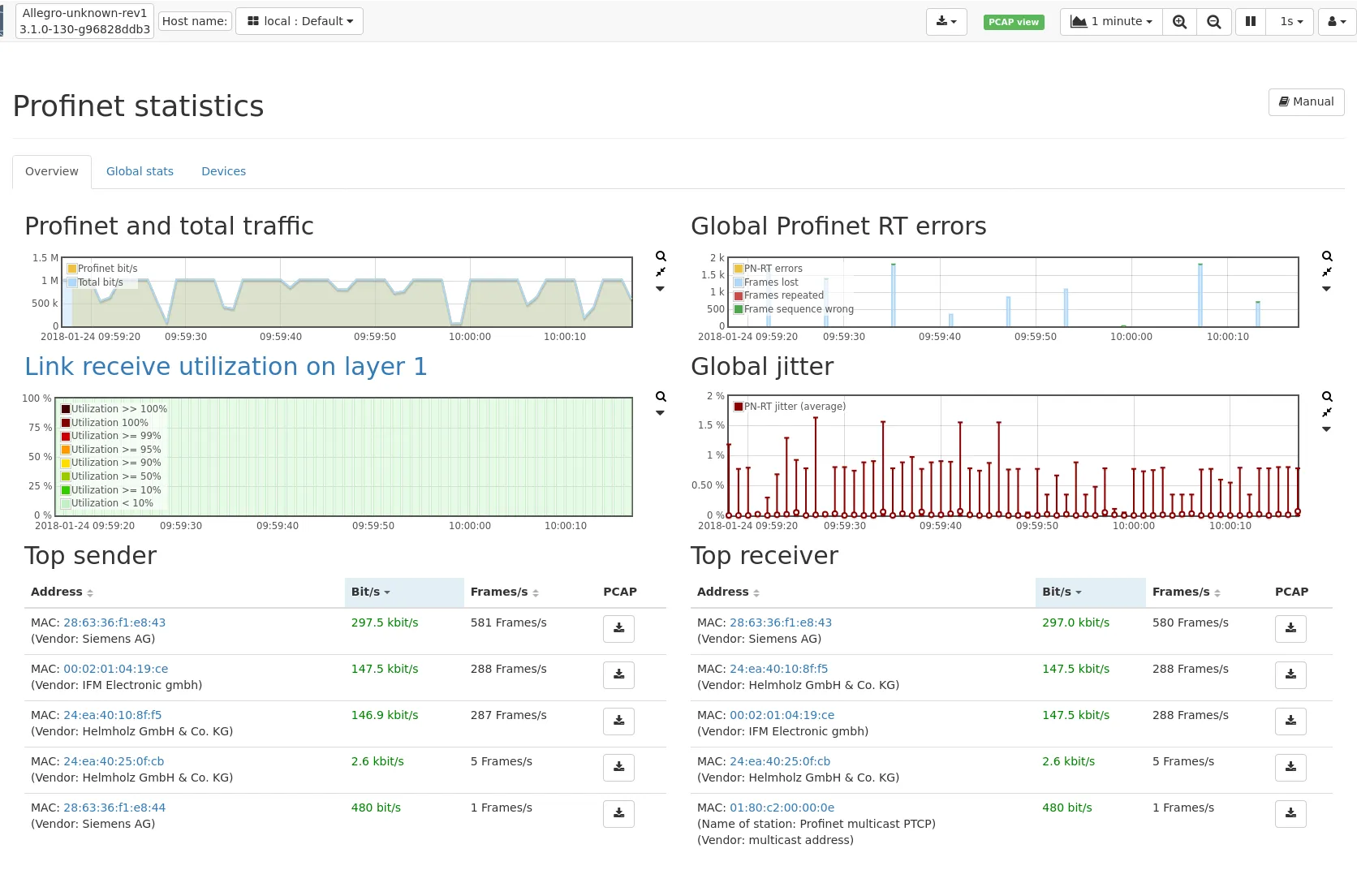
Task: Download PCAP for top sender 28:63:36:f1:e8:43
Action: click(618, 629)
